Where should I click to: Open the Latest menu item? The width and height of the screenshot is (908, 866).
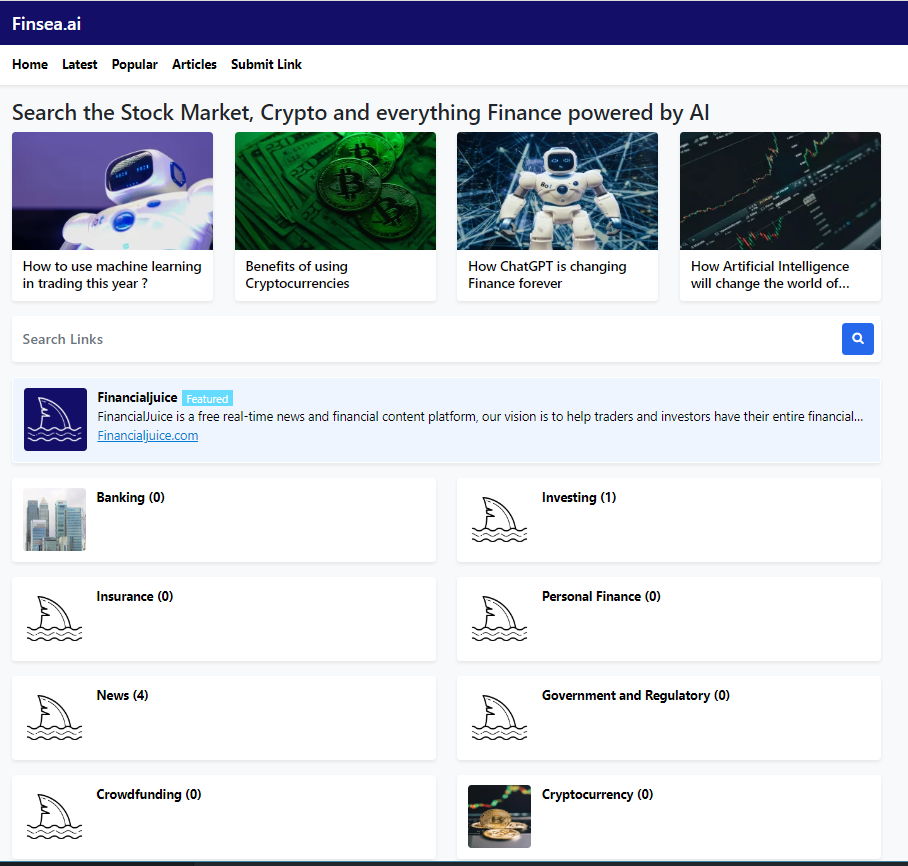pyautogui.click(x=80, y=64)
